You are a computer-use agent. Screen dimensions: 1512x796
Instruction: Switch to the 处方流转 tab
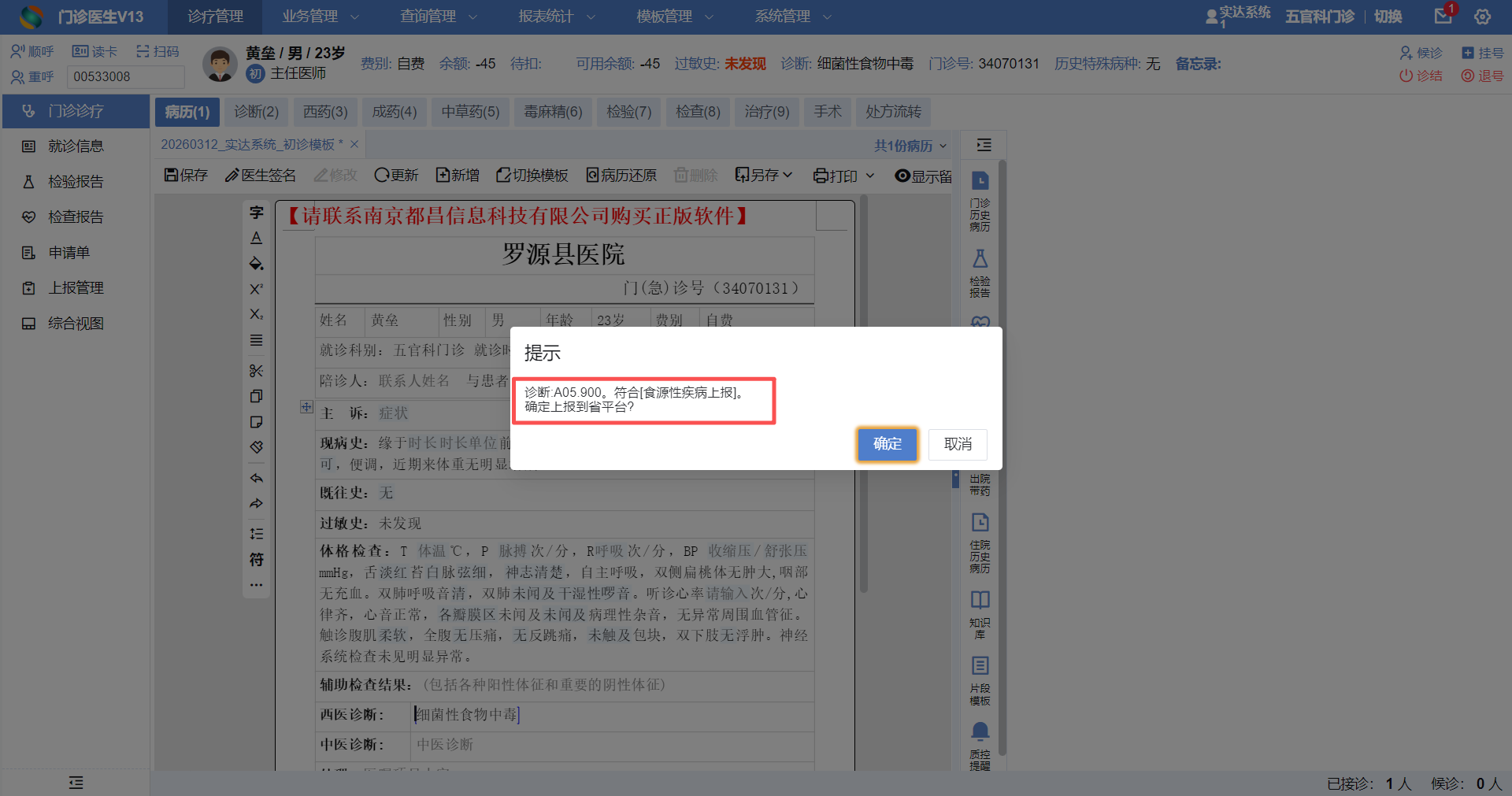(894, 112)
